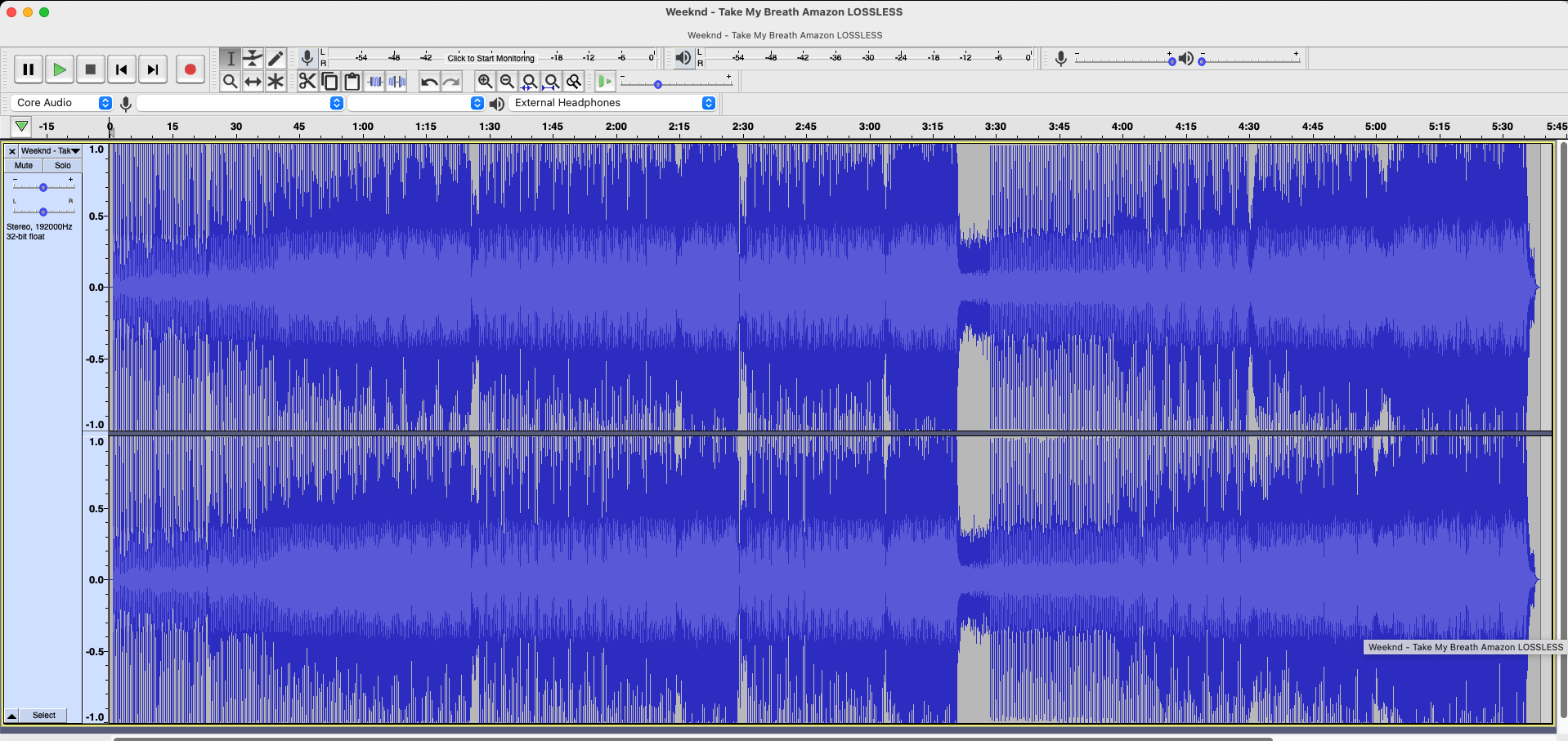This screenshot has height=741, width=1568.
Task: Collapse the track with the bottom arrow
Action: click(12, 716)
